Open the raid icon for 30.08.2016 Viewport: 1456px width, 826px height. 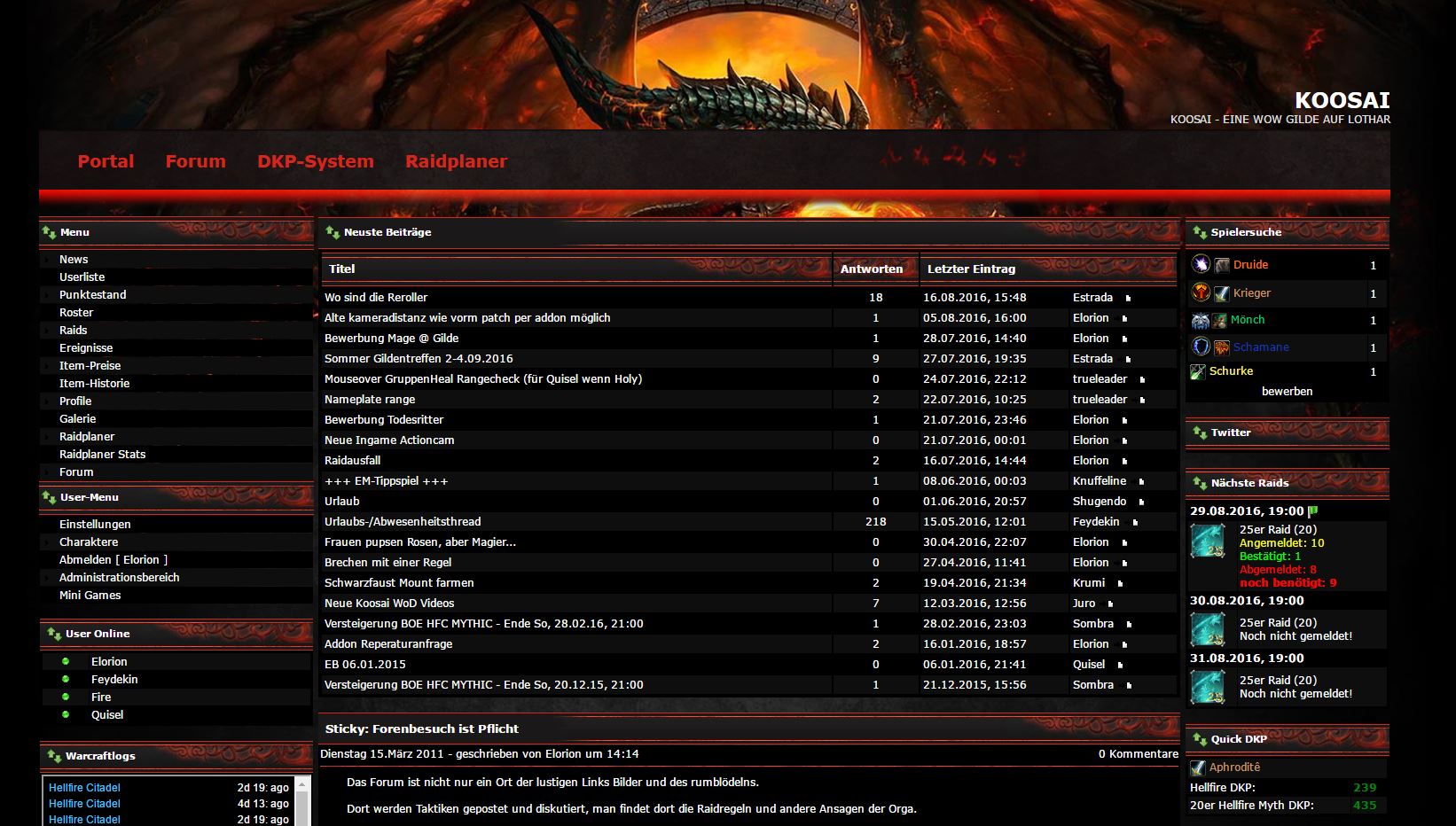[1208, 628]
